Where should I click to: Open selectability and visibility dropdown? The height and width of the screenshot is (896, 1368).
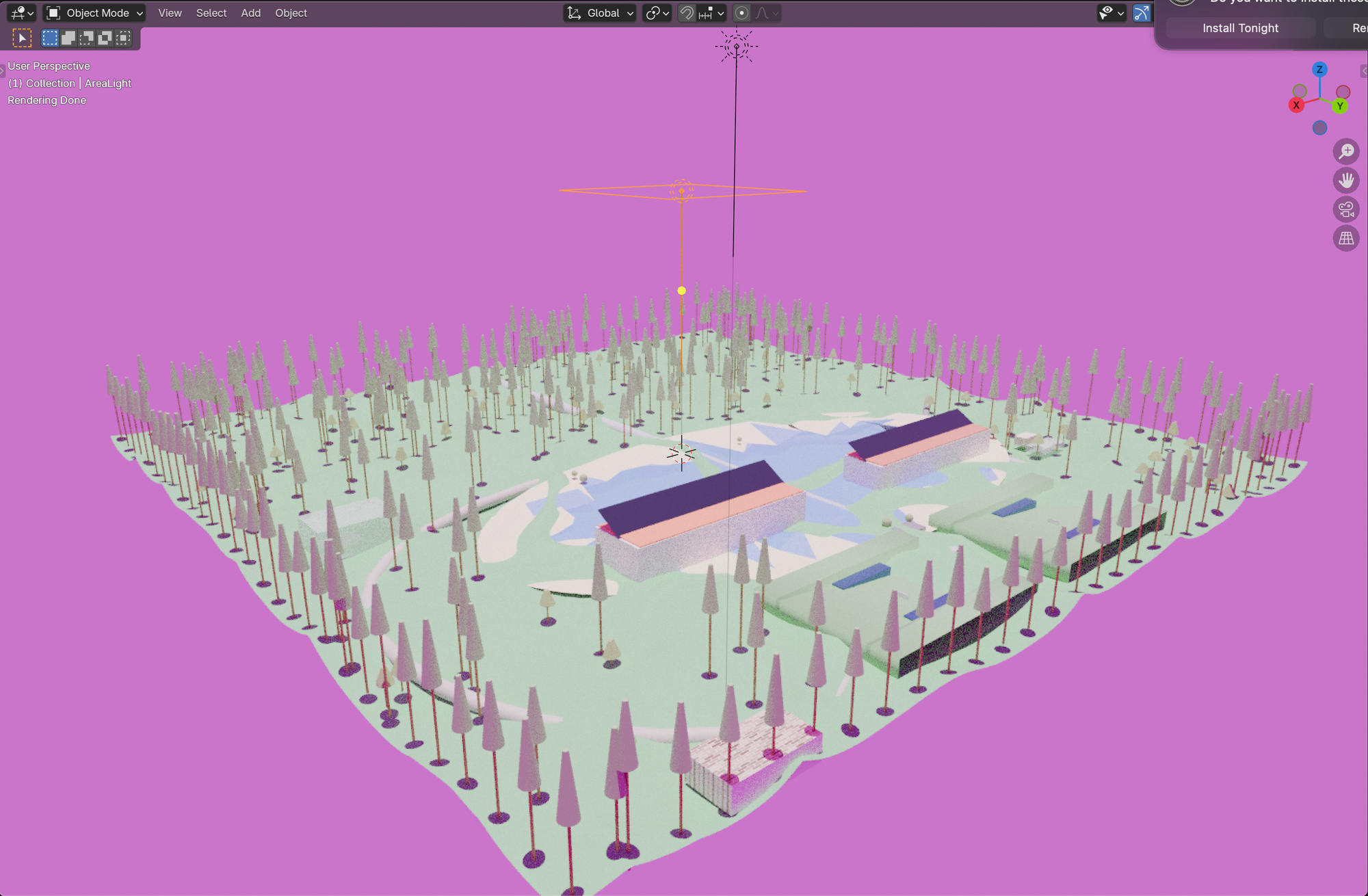tap(1111, 13)
